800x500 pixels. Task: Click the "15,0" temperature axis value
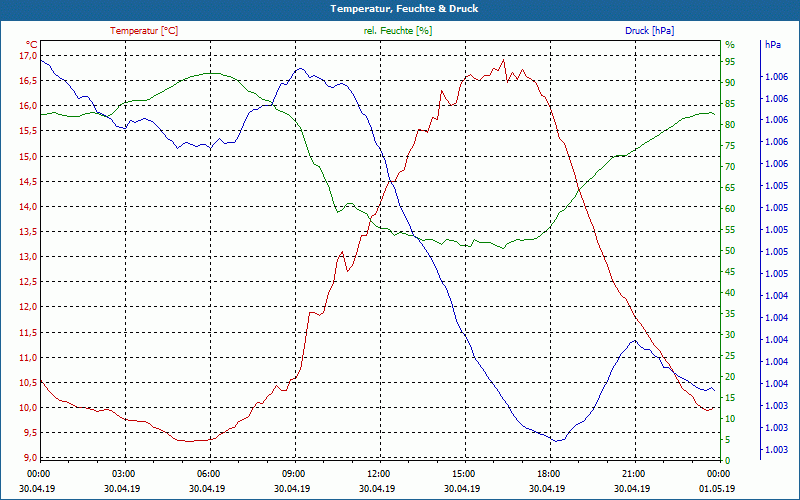29,156
